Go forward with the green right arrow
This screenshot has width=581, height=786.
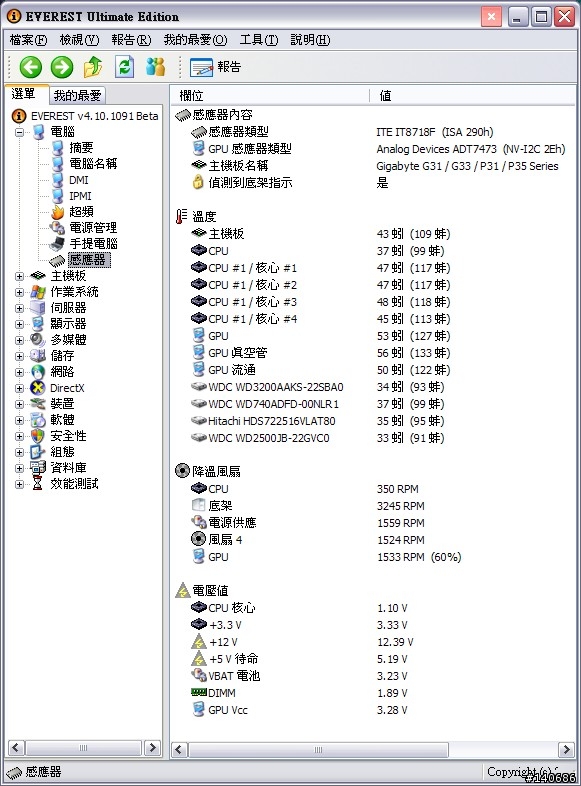point(62,67)
